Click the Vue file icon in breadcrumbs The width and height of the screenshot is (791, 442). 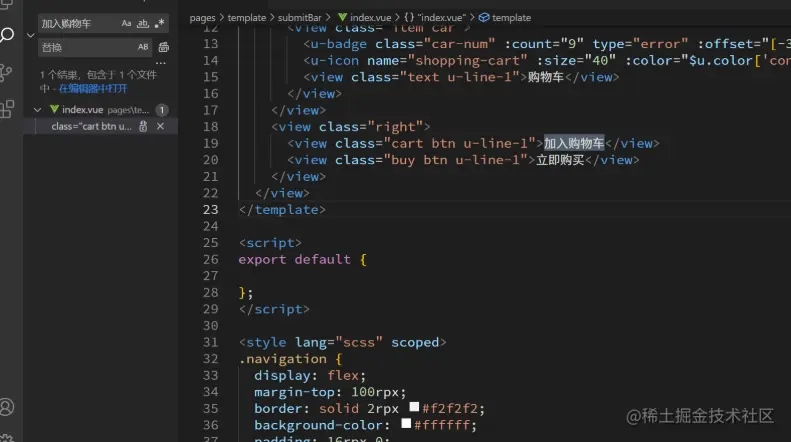(x=343, y=17)
